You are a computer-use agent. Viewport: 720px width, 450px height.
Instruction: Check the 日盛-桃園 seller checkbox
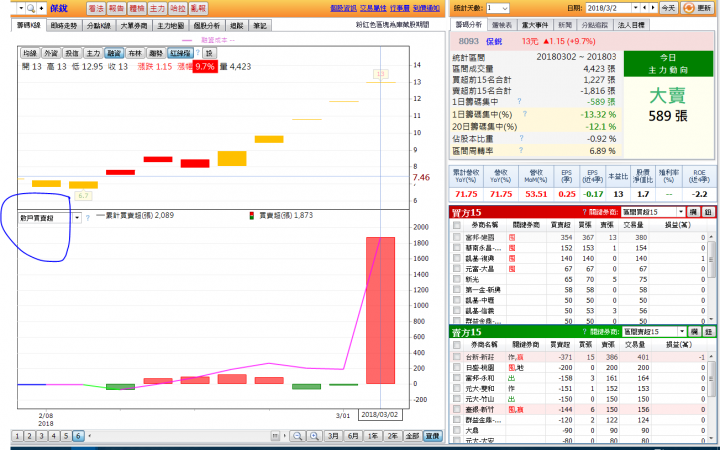tap(456, 367)
